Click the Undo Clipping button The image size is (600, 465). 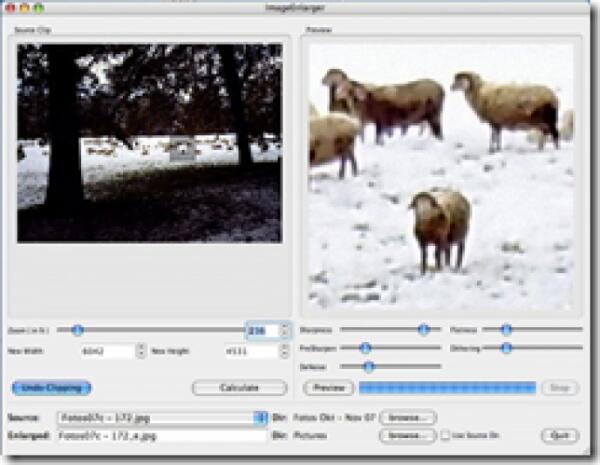[51, 388]
